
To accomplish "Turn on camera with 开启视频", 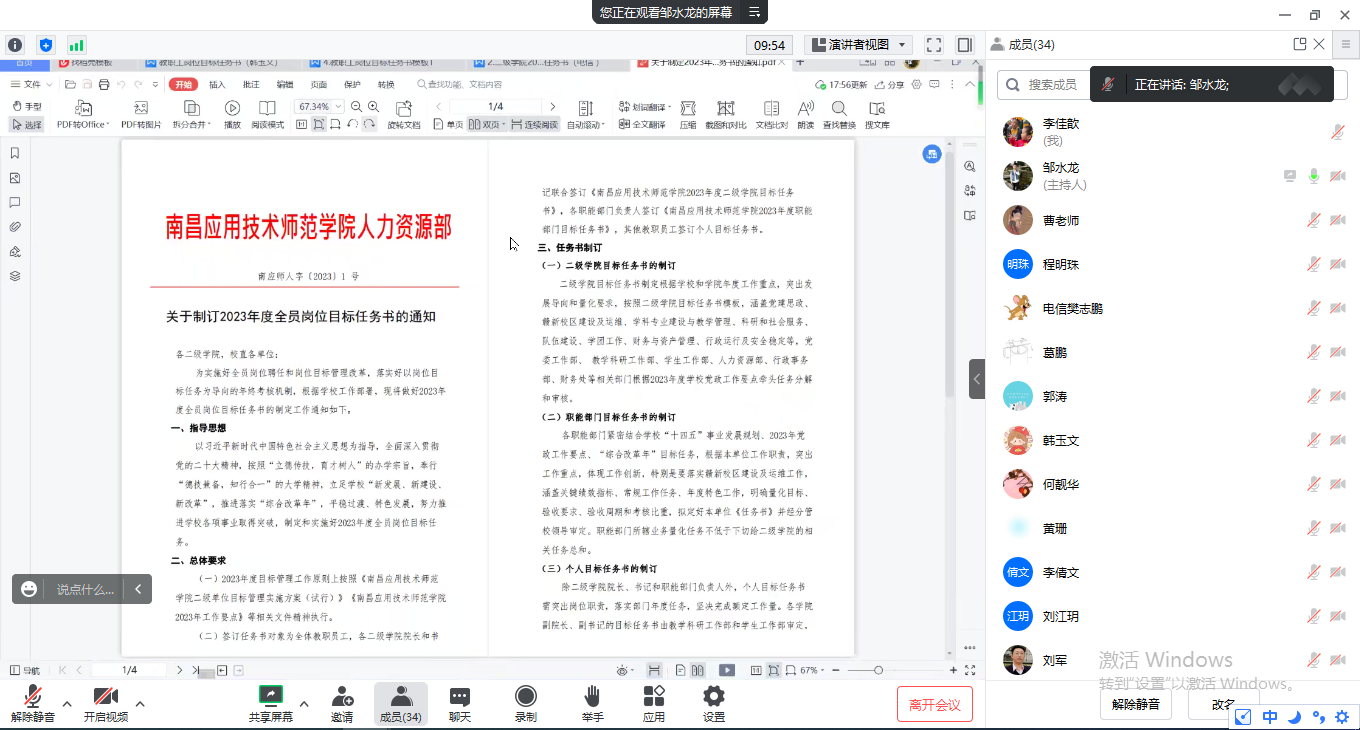I will pos(105,704).
